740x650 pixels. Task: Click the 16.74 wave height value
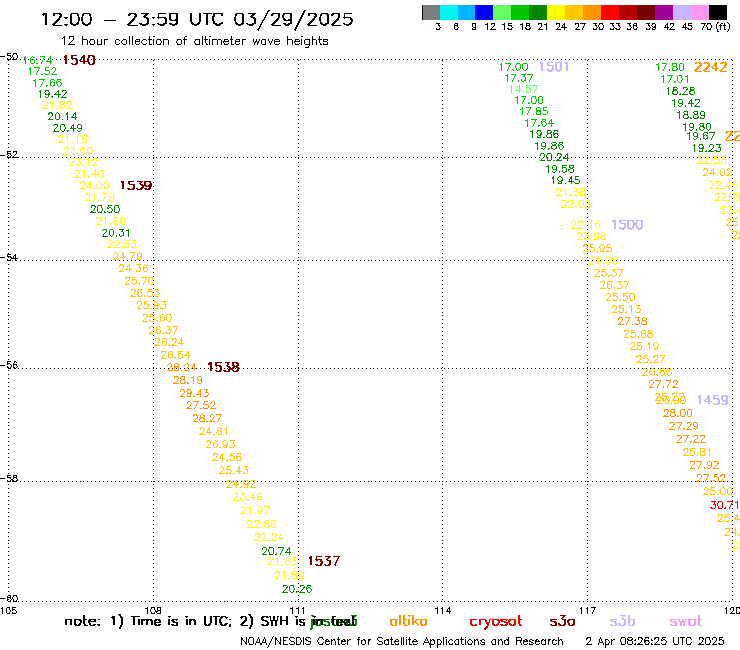tap(38, 60)
